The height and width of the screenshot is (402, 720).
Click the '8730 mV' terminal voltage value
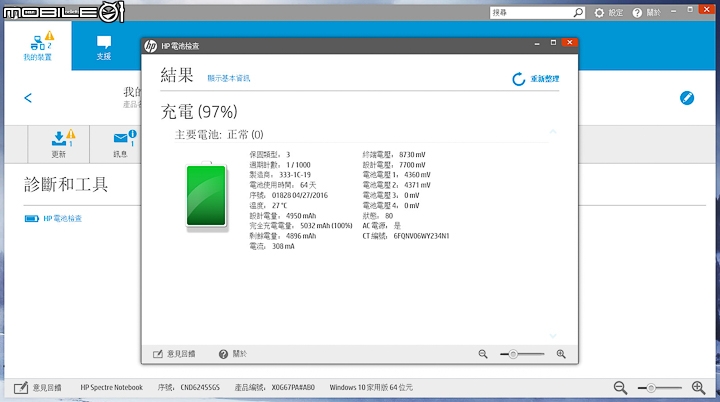pos(412,155)
